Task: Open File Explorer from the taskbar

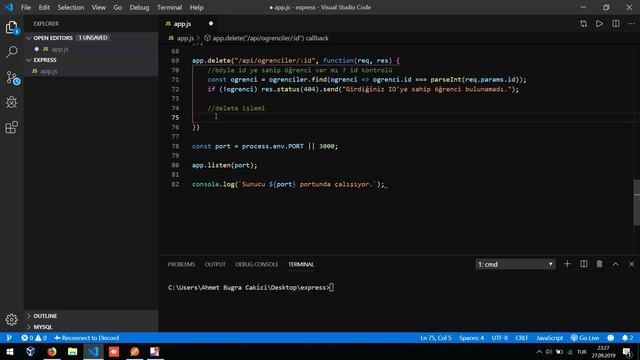Action: [73, 351]
